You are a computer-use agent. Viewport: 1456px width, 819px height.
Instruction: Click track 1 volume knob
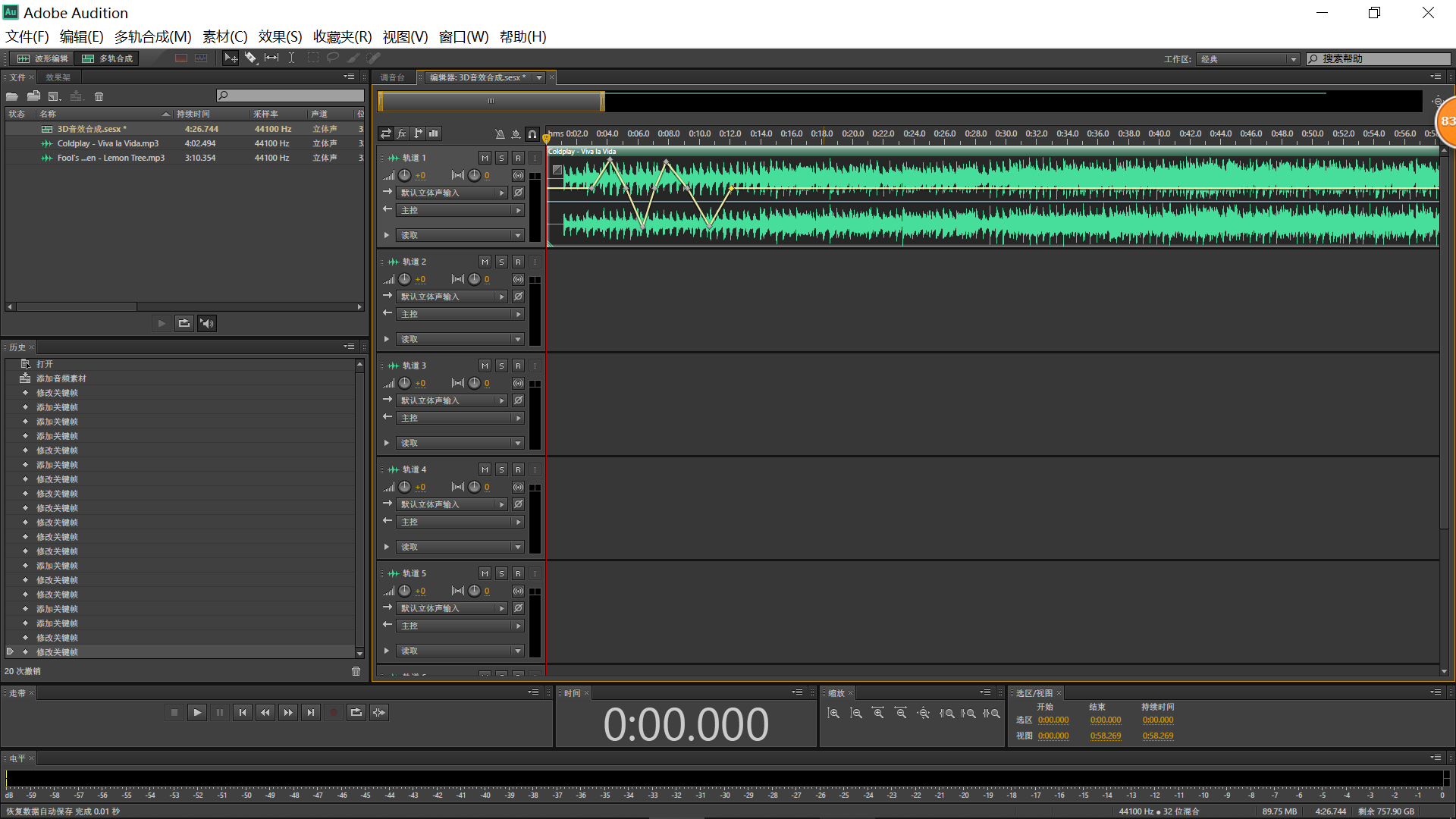(405, 175)
